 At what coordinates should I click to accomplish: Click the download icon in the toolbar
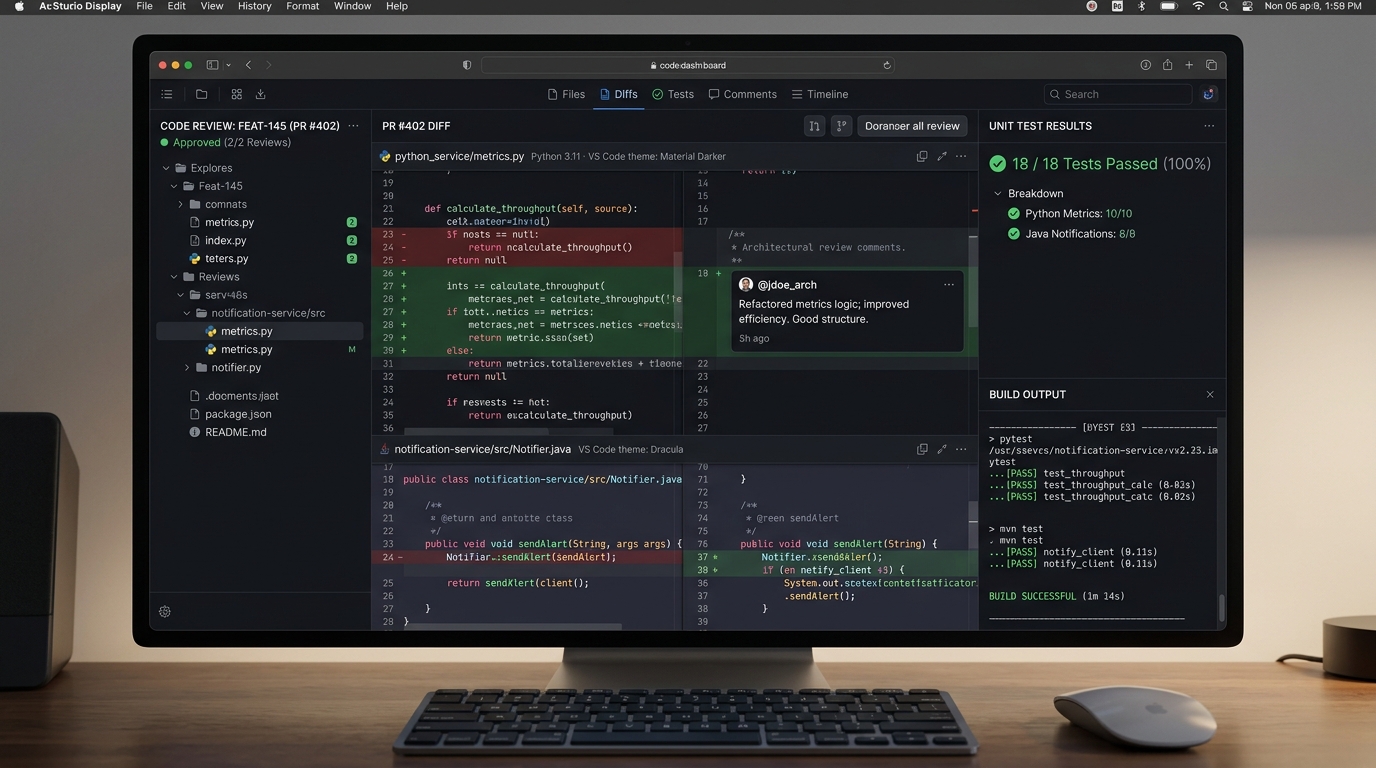coord(261,94)
